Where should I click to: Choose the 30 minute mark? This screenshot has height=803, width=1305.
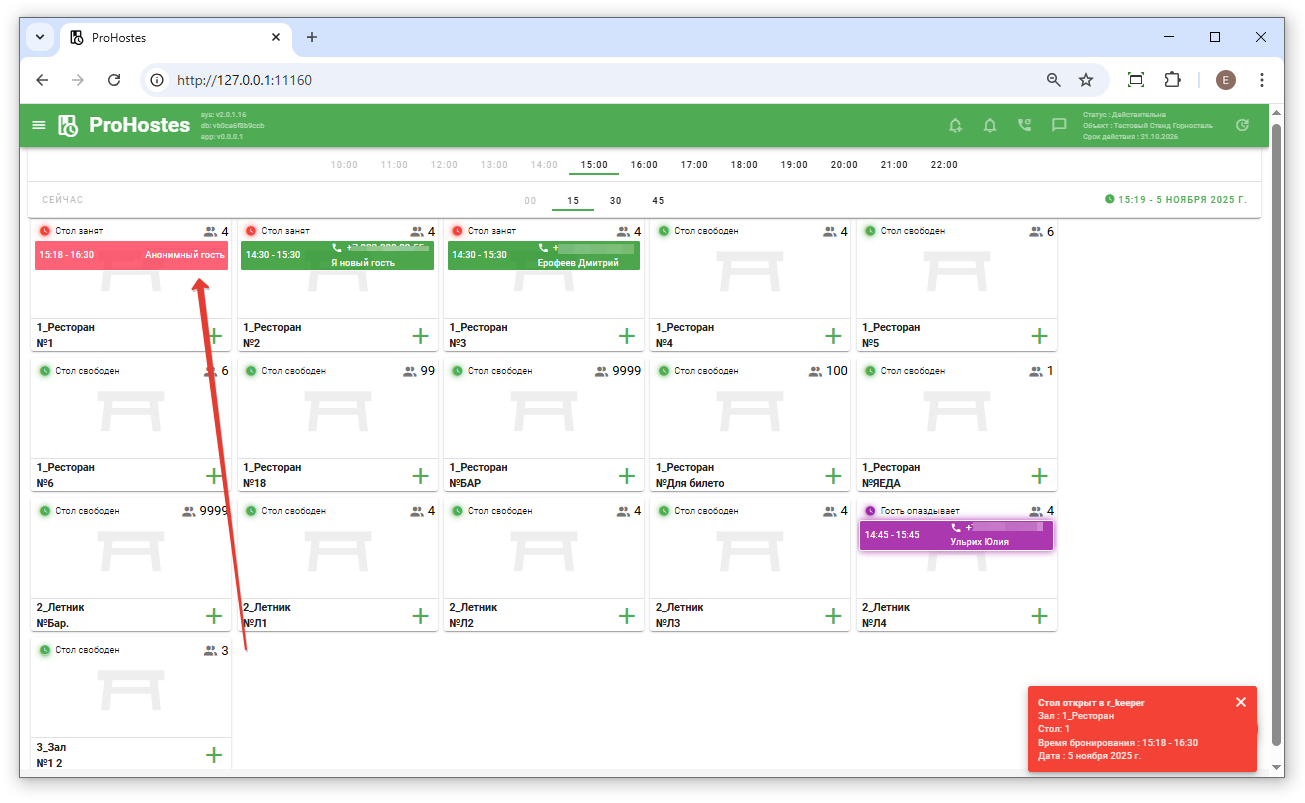615,201
